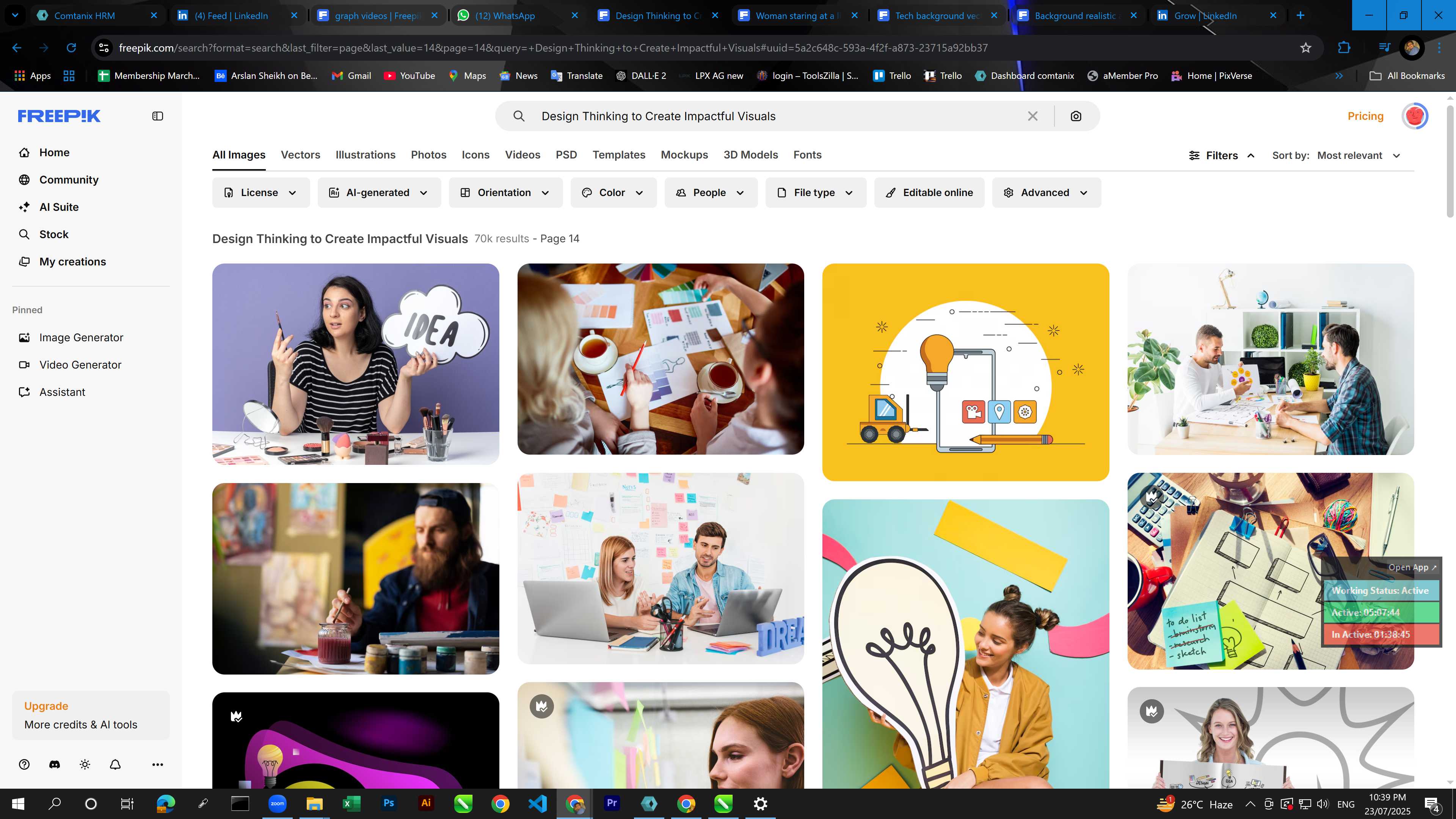
Task: Open All Bookmarks folder
Action: (x=1407, y=76)
